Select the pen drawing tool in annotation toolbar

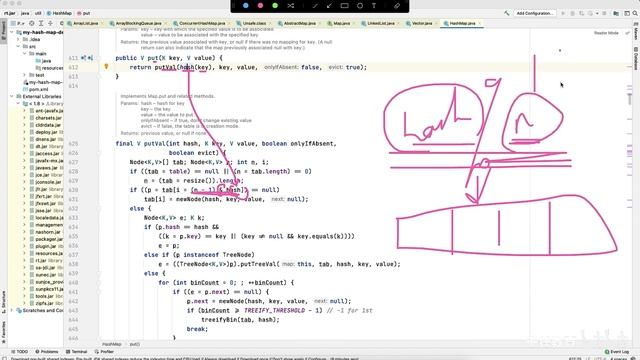point(315,6)
